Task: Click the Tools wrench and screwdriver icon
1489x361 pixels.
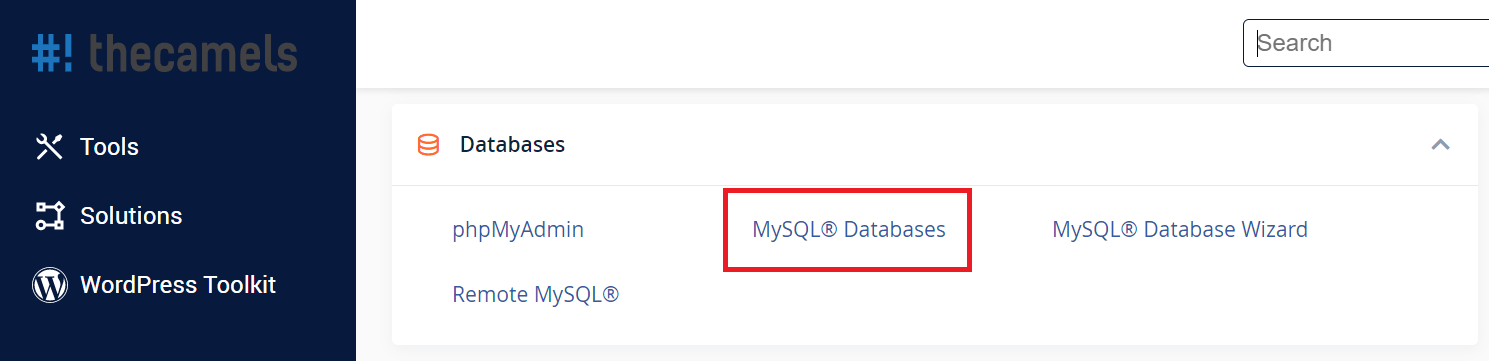Action: tap(49, 147)
